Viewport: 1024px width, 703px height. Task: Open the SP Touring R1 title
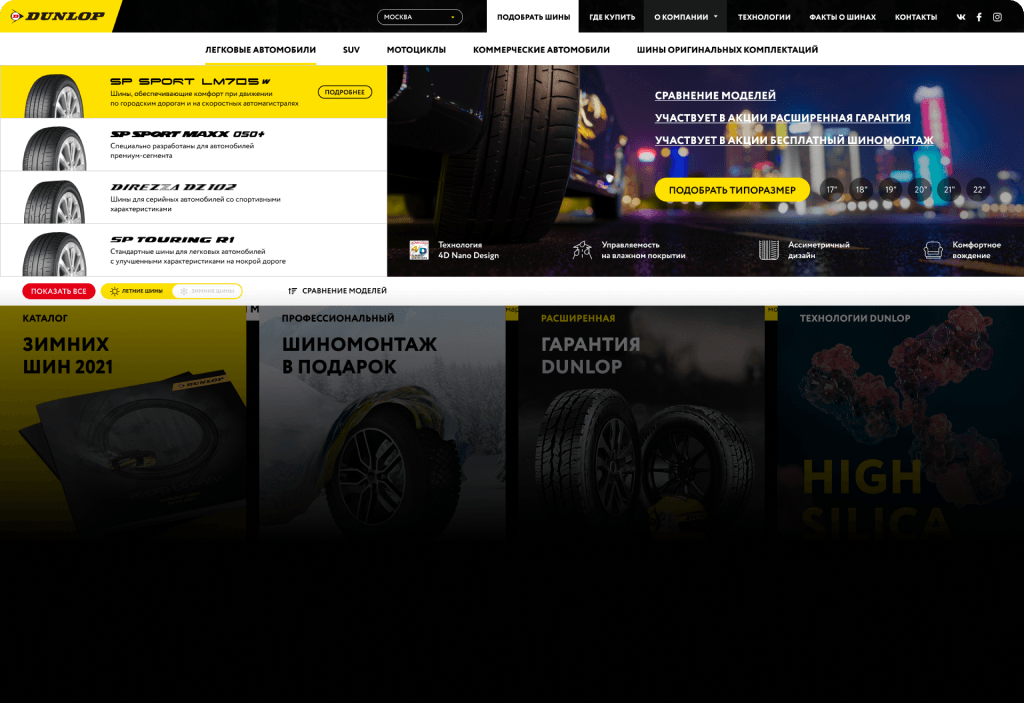[x=172, y=240]
